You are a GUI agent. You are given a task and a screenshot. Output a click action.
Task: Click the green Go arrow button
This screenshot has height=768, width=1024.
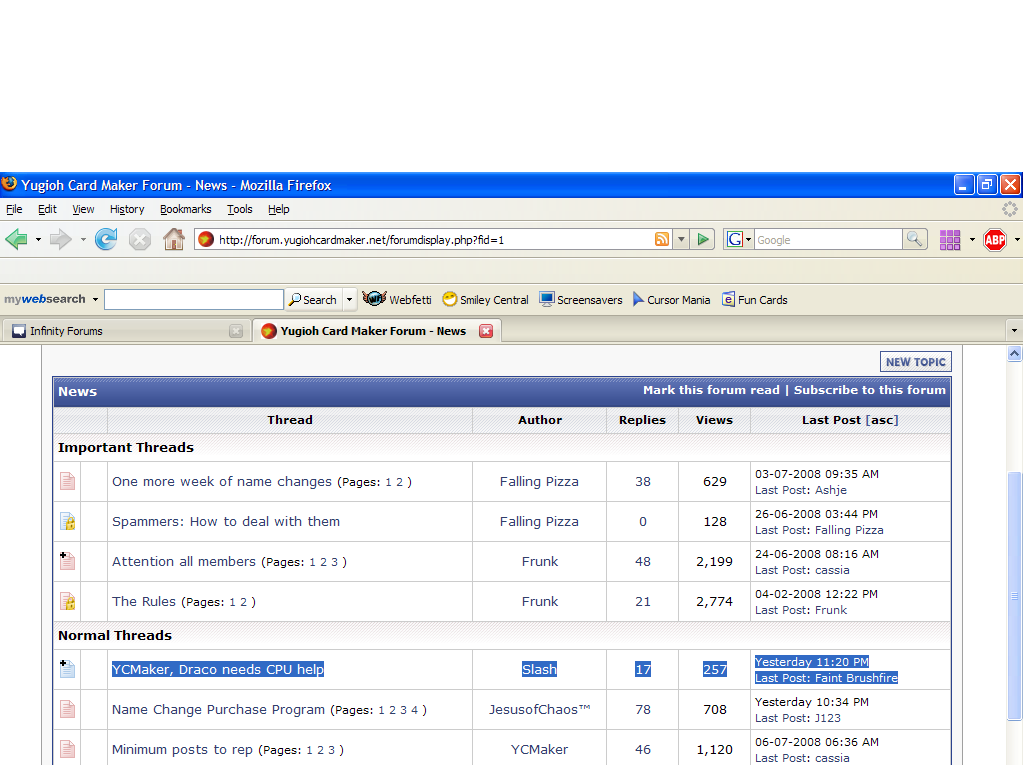tap(704, 240)
